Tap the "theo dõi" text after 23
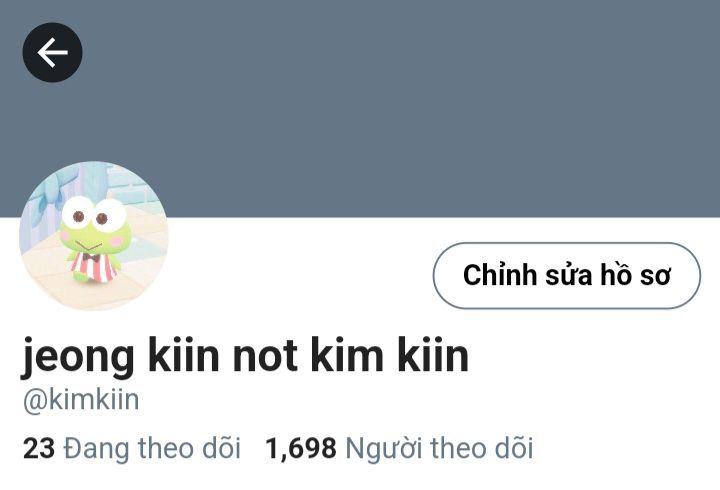The image size is (720, 490). (x=189, y=448)
